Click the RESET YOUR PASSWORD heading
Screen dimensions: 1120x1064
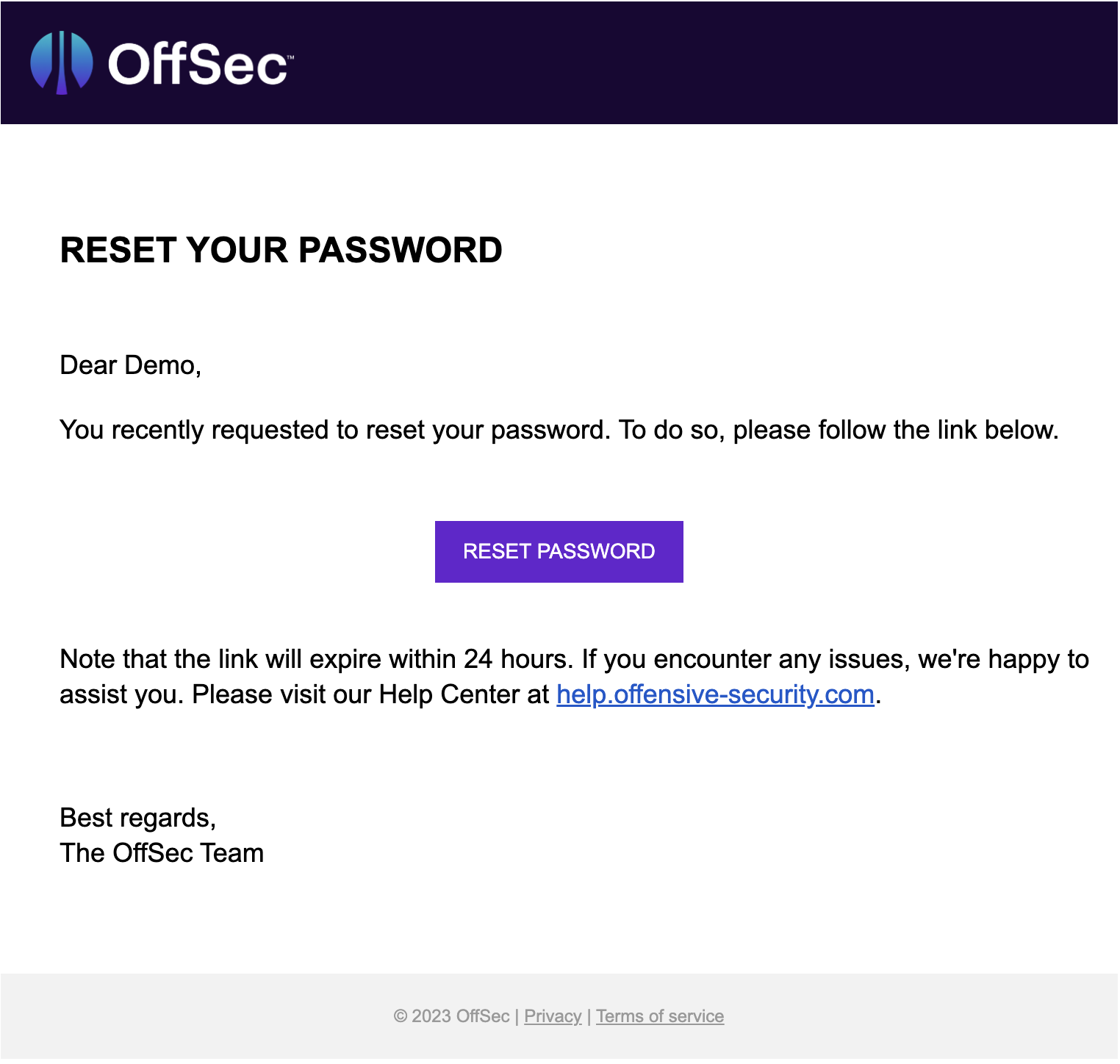[x=281, y=251]
